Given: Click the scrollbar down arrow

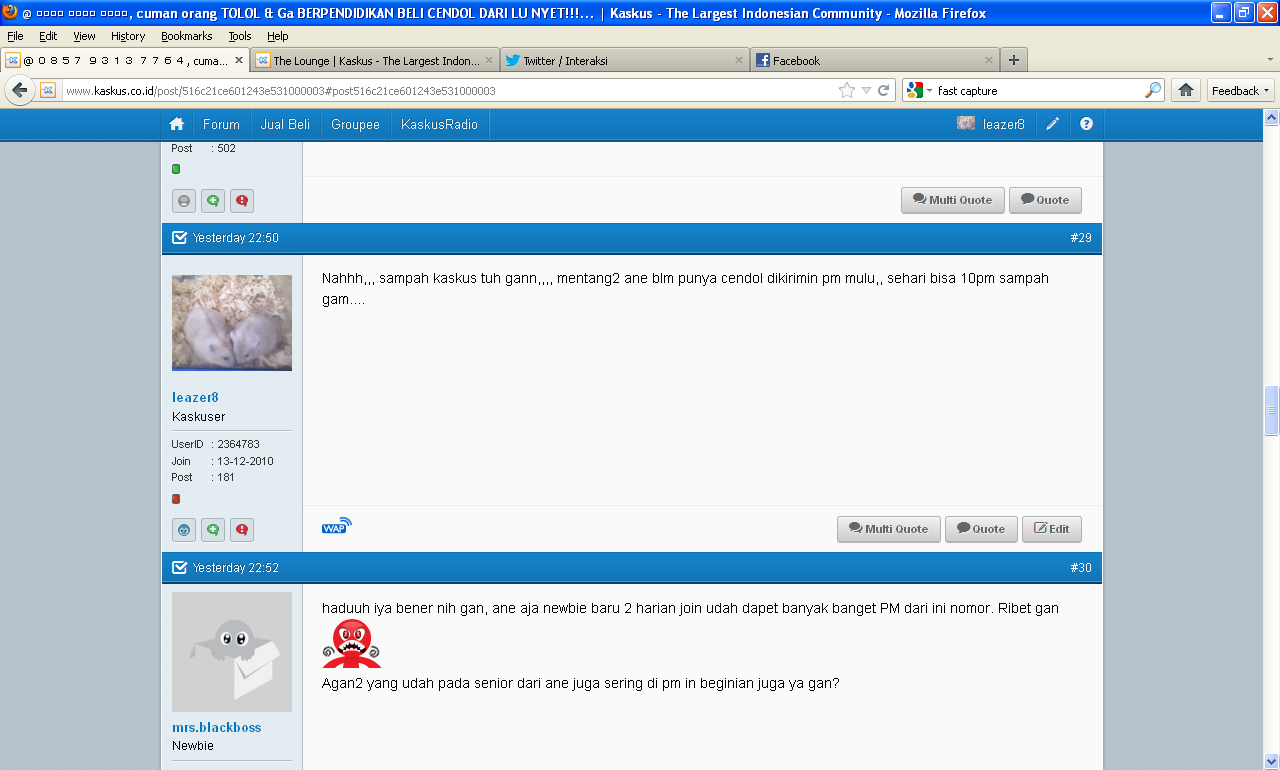Looking at the screenshot, I should (1271, 761).
